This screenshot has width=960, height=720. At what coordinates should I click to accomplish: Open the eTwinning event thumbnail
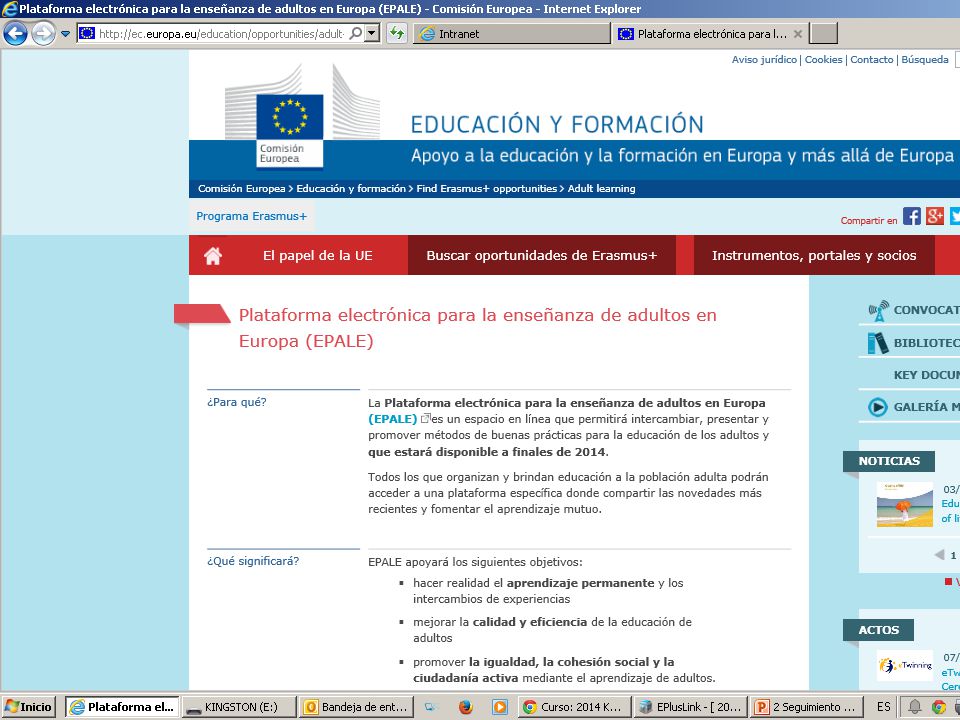905,665
